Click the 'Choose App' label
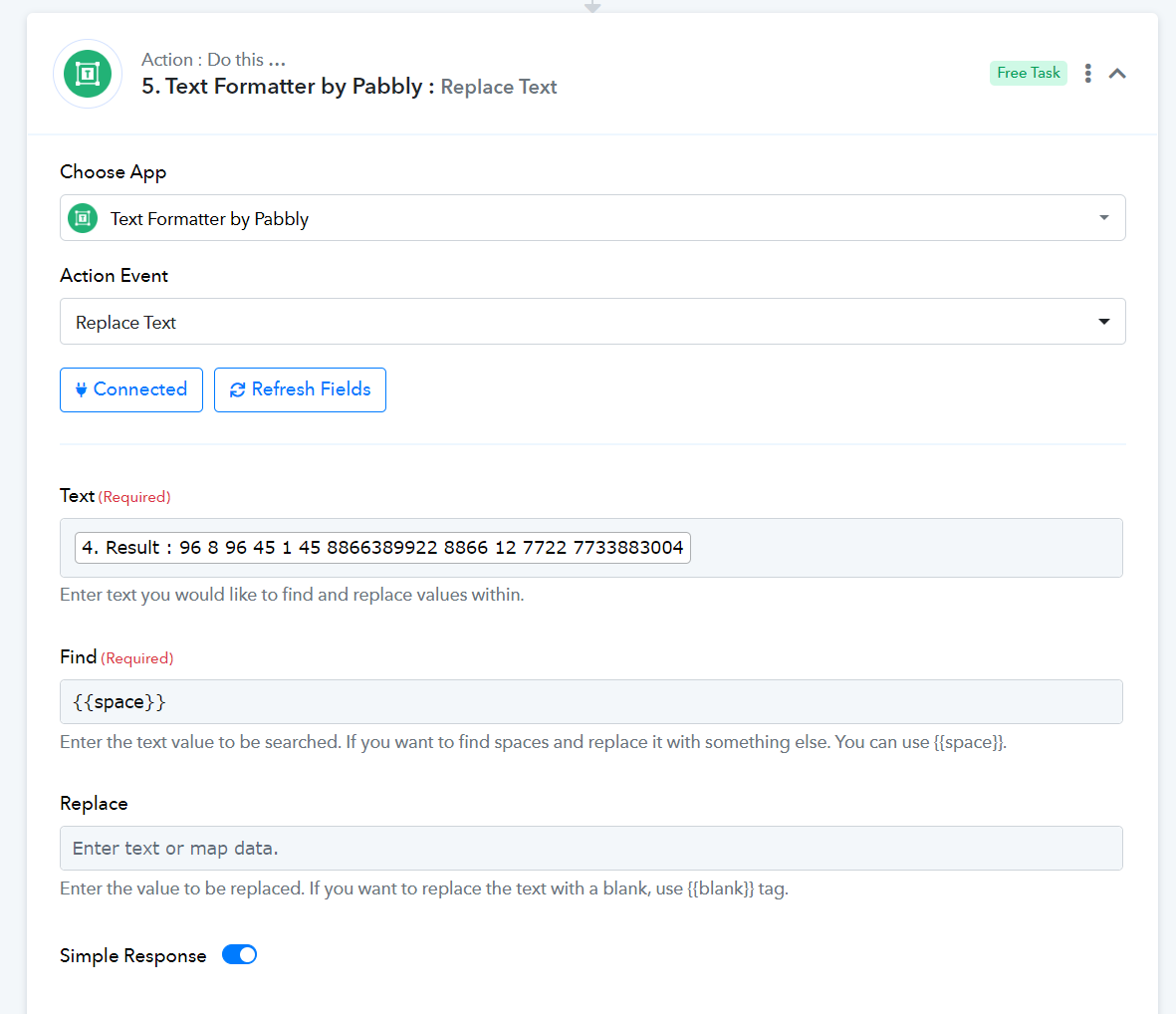 click(x=114, y=172)
